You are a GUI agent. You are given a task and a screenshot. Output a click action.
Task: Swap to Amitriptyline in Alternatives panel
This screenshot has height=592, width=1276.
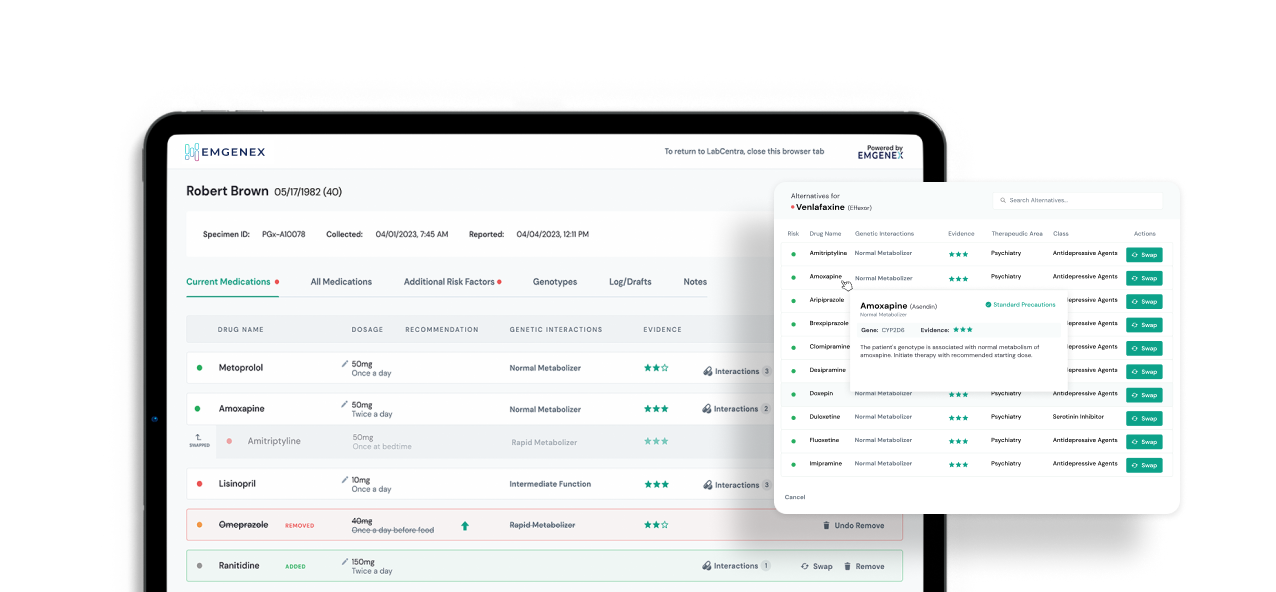[x=1144, y=255]
